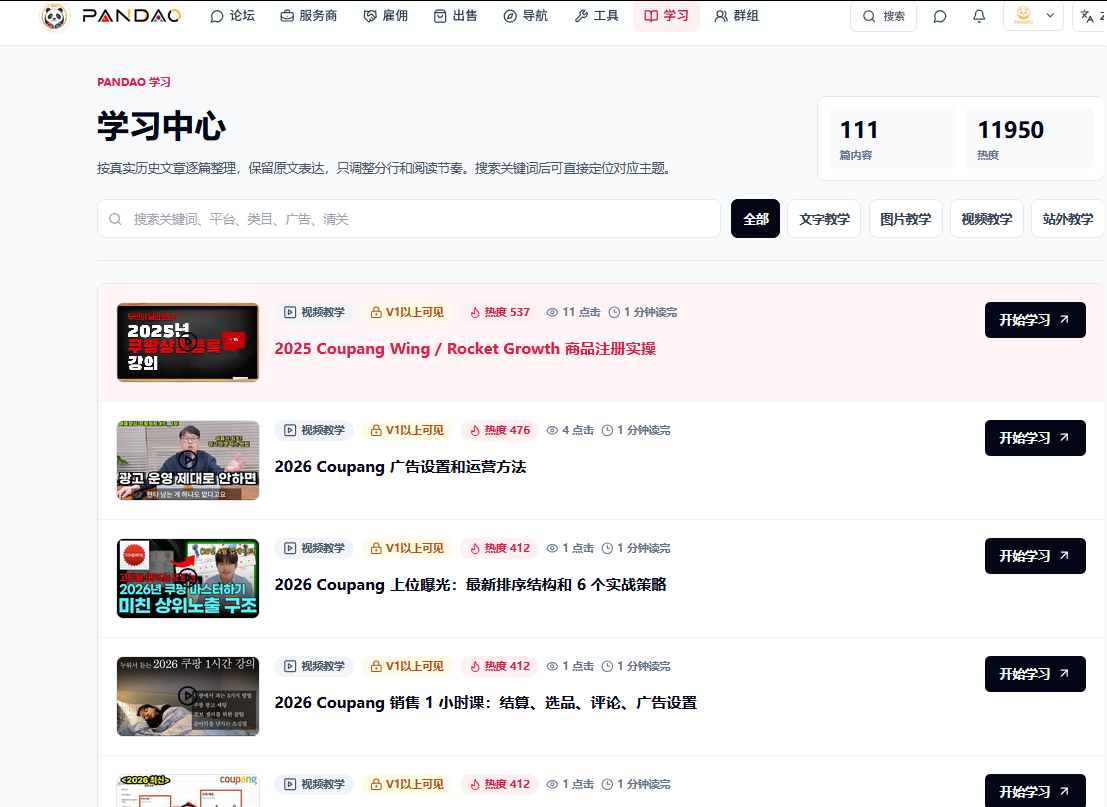The height and width of the screenshot is (807, 1107).
Task: Open 2025 Coupang Wing / Rocket Growth title
Action: click(x=465, y=349)
